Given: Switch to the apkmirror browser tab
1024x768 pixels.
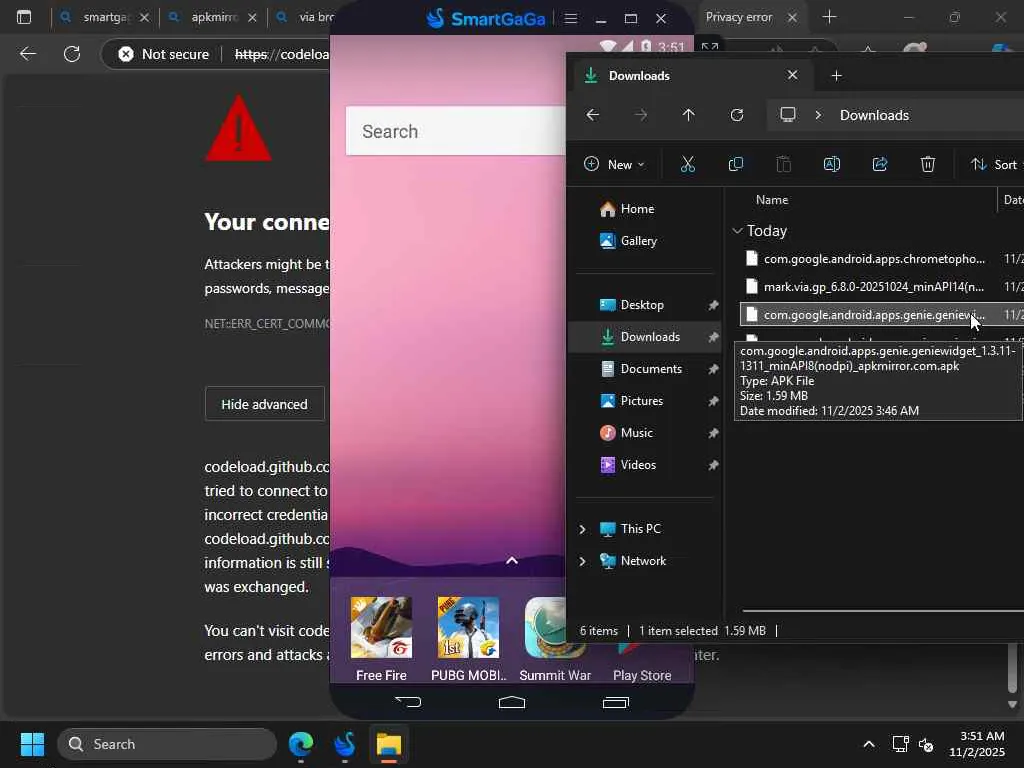Looking at the screenshot, I should pos(212,17).
